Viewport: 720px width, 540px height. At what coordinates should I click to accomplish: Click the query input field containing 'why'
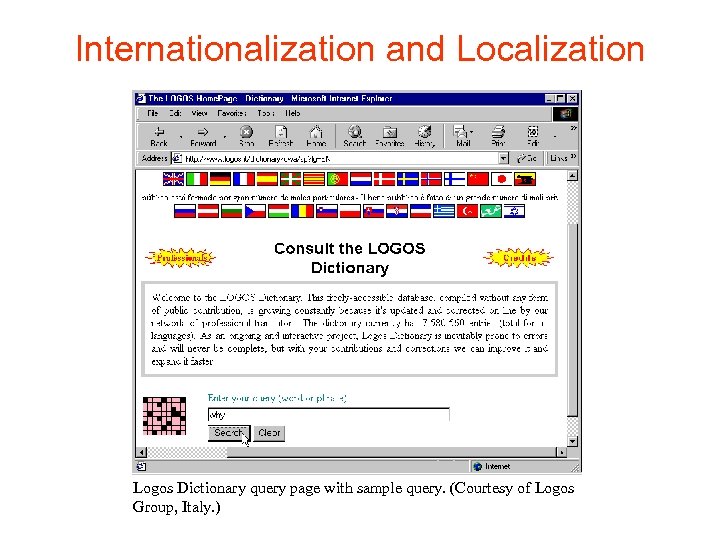[328, 415]
